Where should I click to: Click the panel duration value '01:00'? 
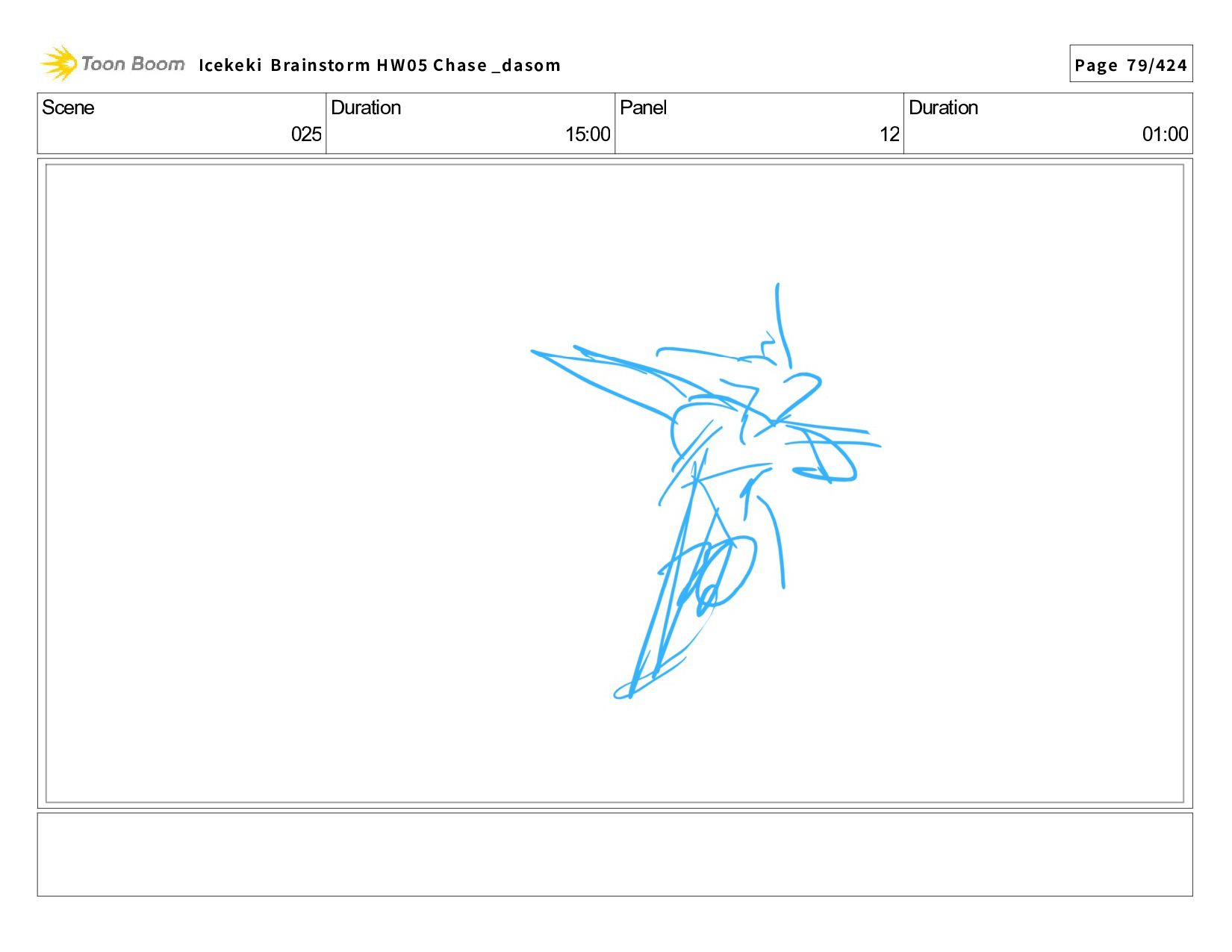click(x=1165, y=134)
